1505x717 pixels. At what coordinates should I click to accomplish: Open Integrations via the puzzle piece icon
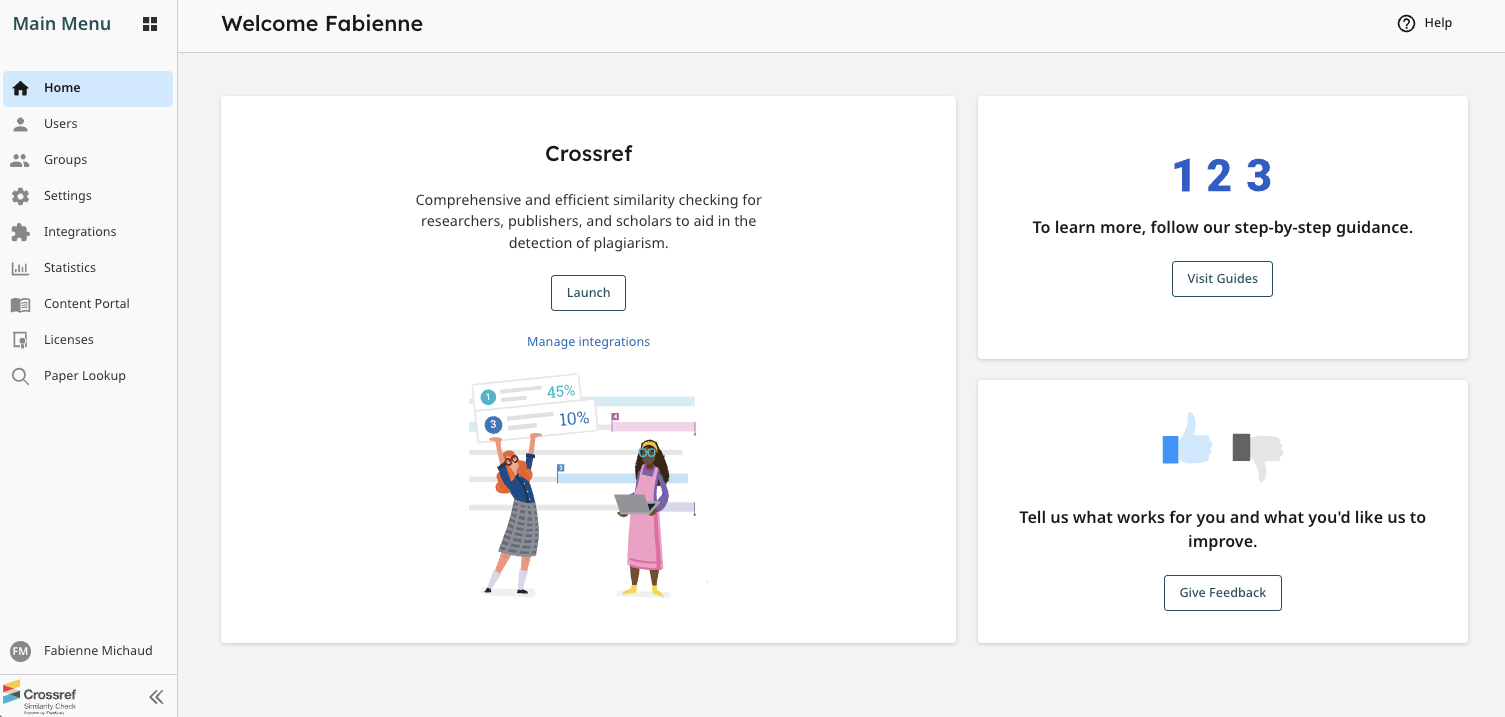[20, 231]
